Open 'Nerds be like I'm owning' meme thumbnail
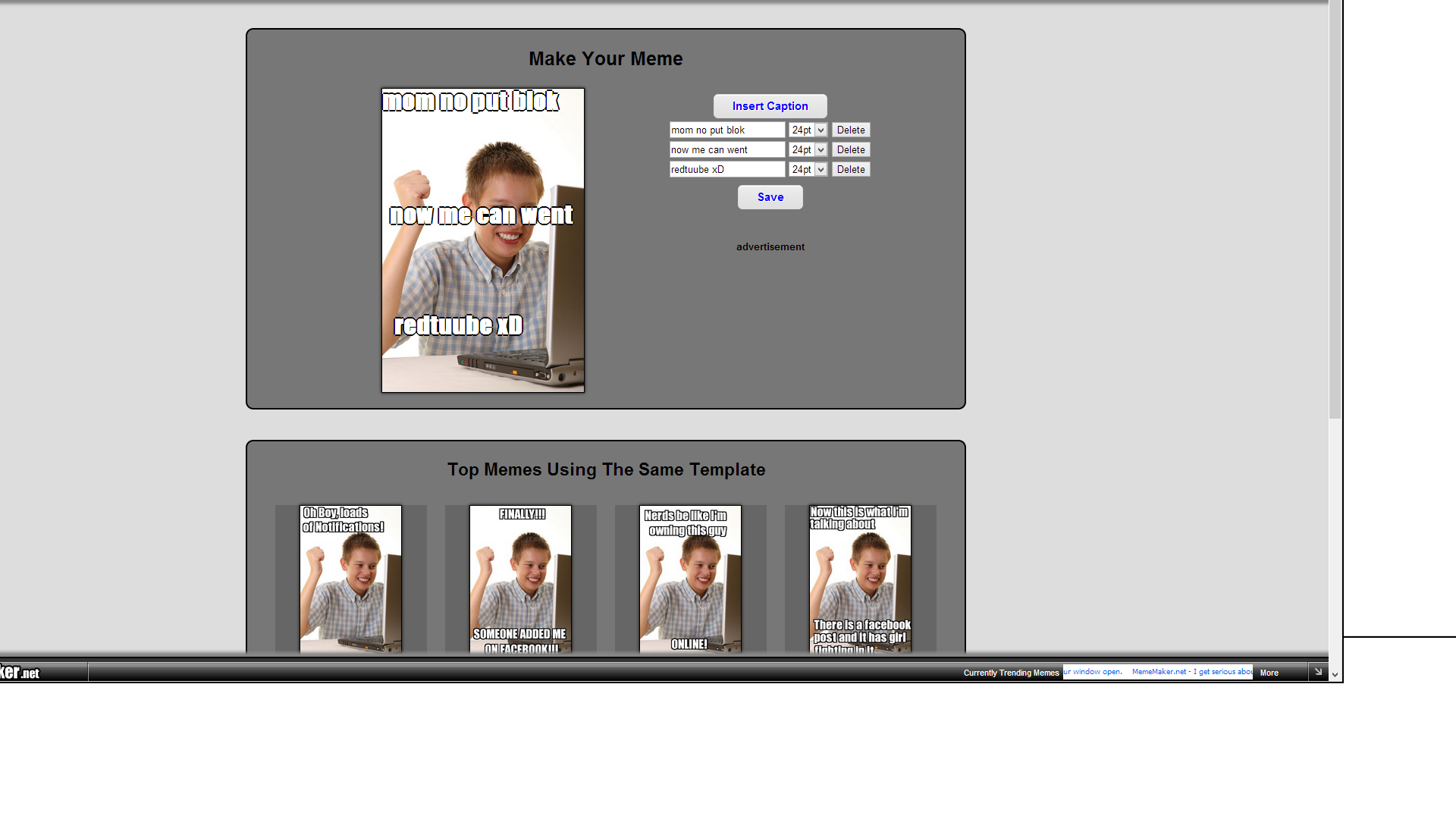Image resolution: width=1456 pixels, height=819 pixels. click(690, 579)
